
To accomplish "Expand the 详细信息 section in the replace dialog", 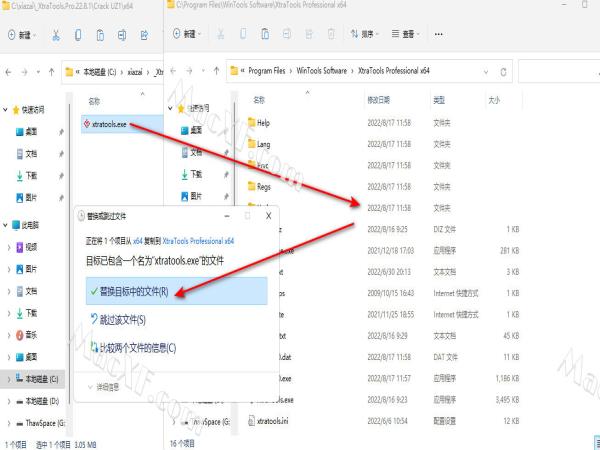I will click(103, 387).
